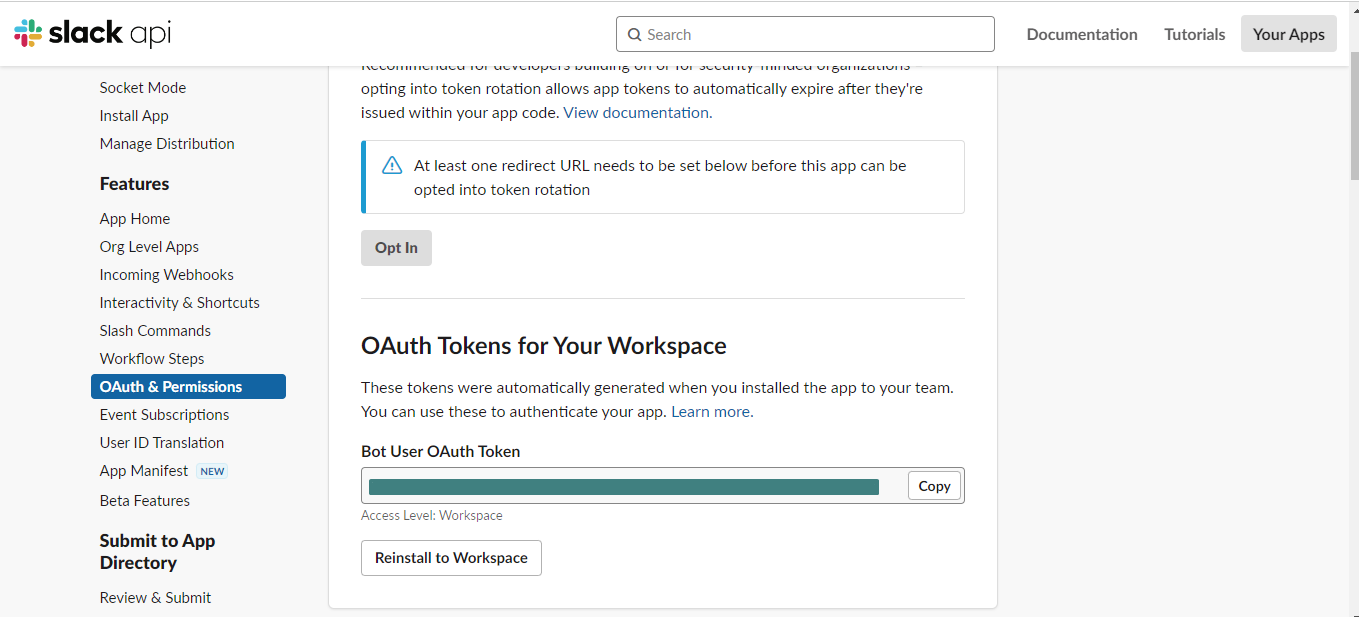Open the View documentation link
Image resolution: width=1359 pixels, height=617 pixels.
(x=636, y=113)
